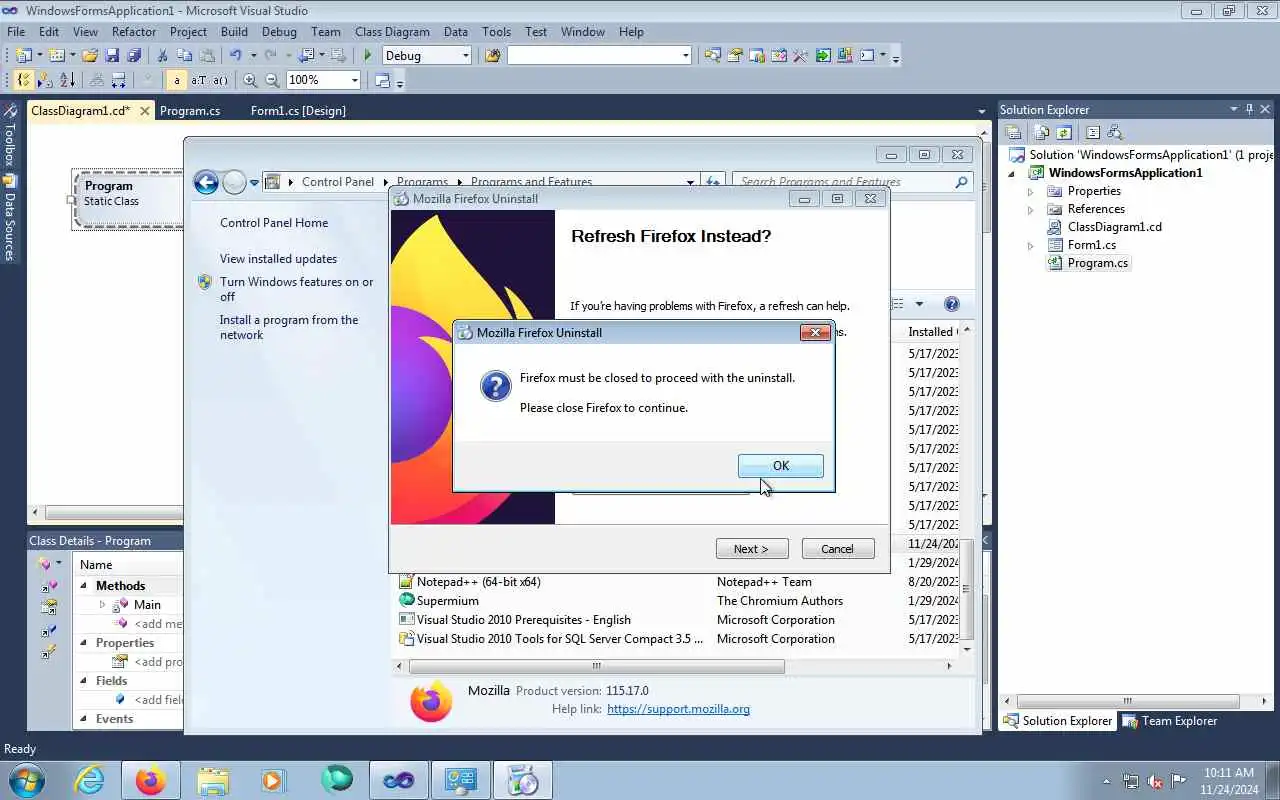Viewport: 1280px width, 800px height.
Task: Click the Display Full Signature 'a()' icon
Action: coord(220,80)
